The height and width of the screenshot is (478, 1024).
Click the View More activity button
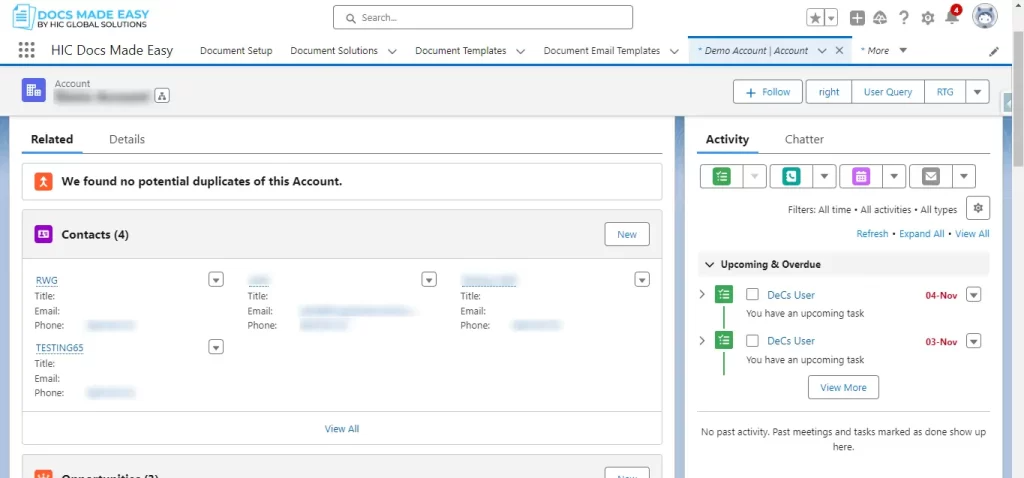(843, 387)
